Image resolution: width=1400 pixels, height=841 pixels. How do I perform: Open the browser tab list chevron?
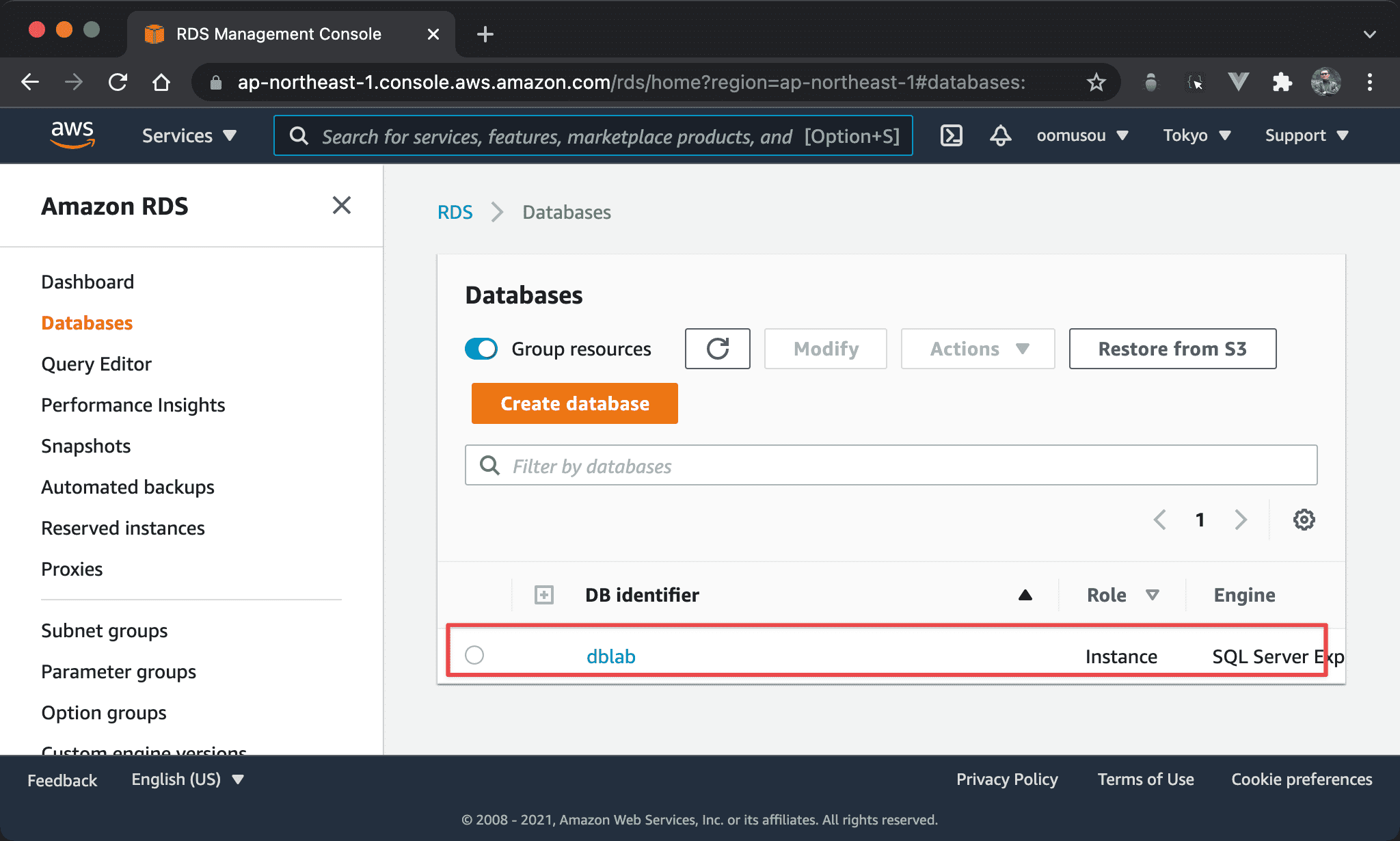click(x=1370, y=34)
